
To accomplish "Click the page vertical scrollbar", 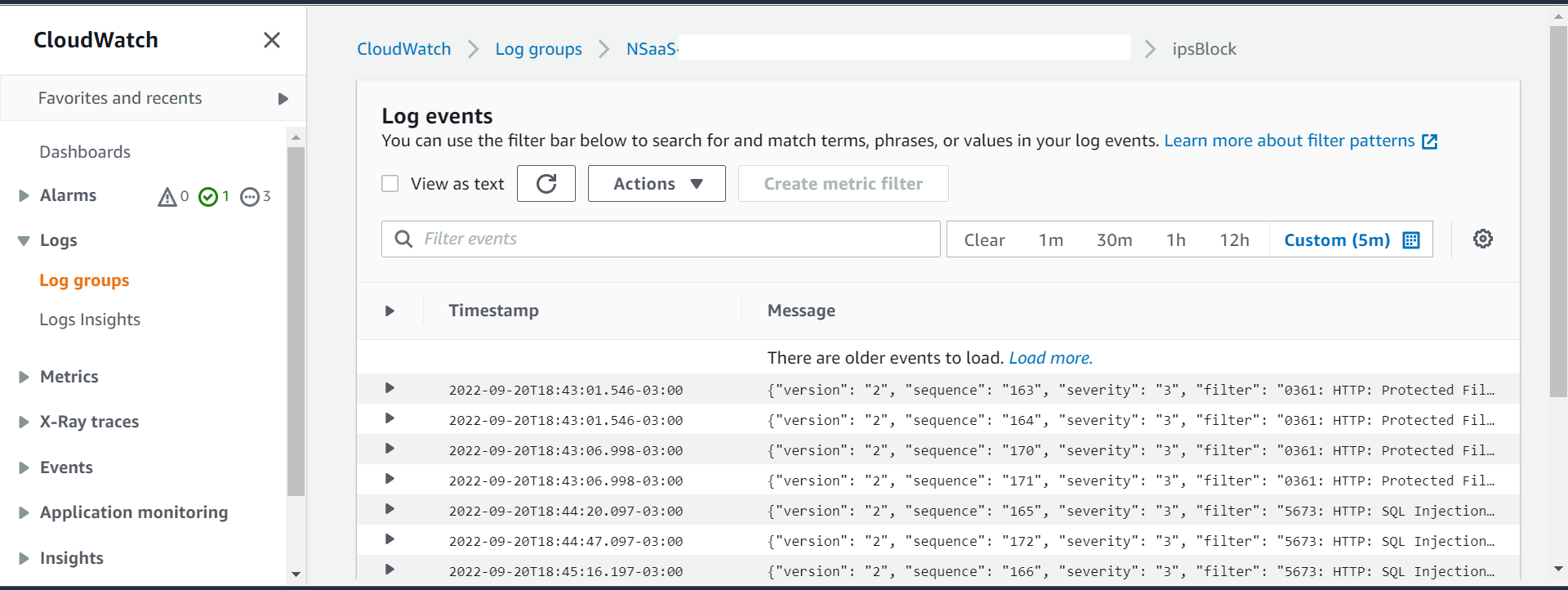I will 1558,211.
